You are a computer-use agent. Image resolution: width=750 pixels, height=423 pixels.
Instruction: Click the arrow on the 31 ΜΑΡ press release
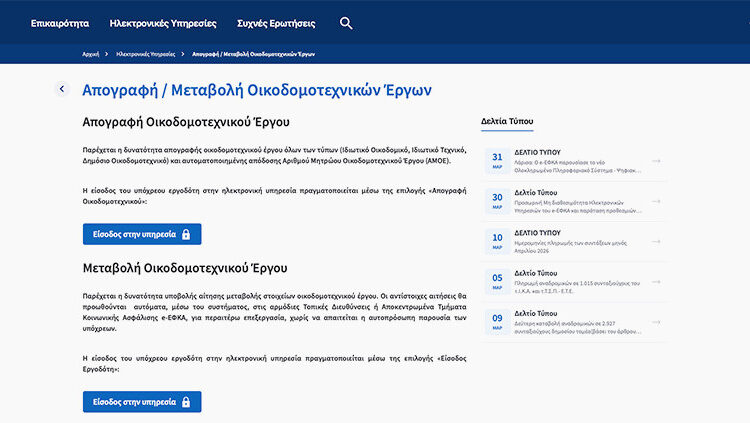(656, 160)
